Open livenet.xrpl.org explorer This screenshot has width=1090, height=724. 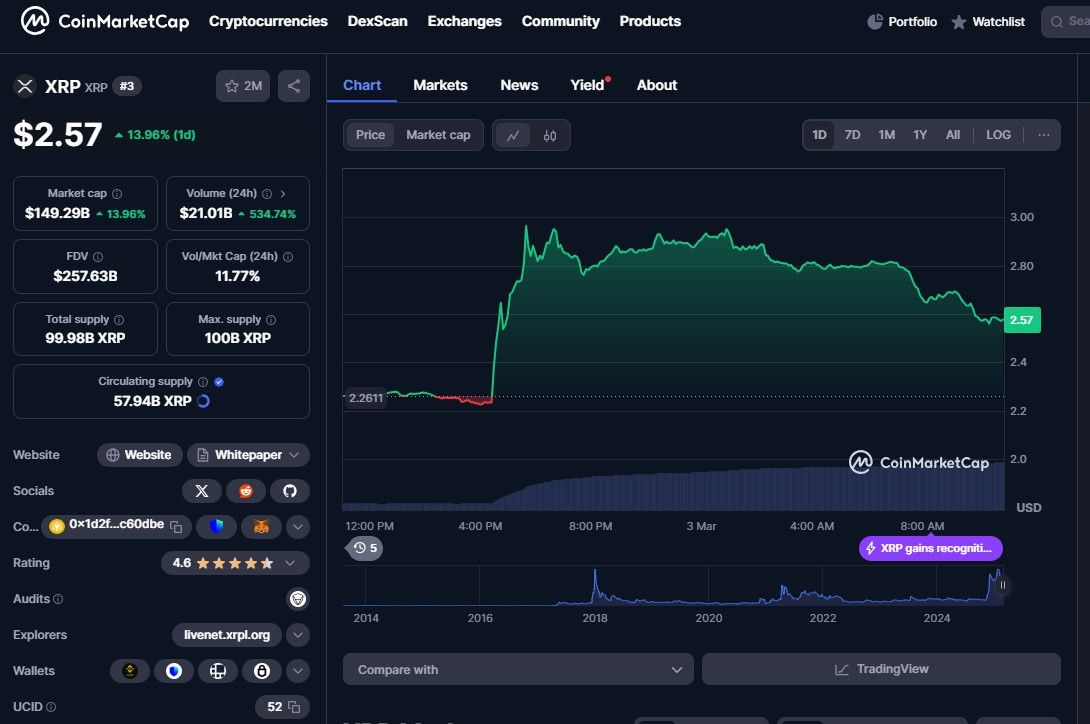(x=227, y=635)
